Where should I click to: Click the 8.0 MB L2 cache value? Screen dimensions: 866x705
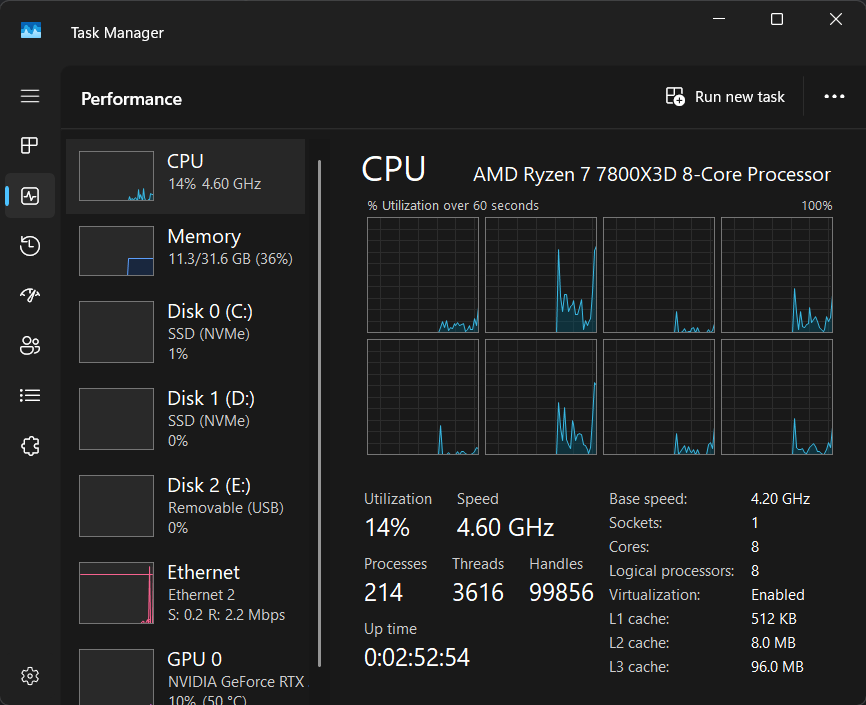click(x=773, y=643)
